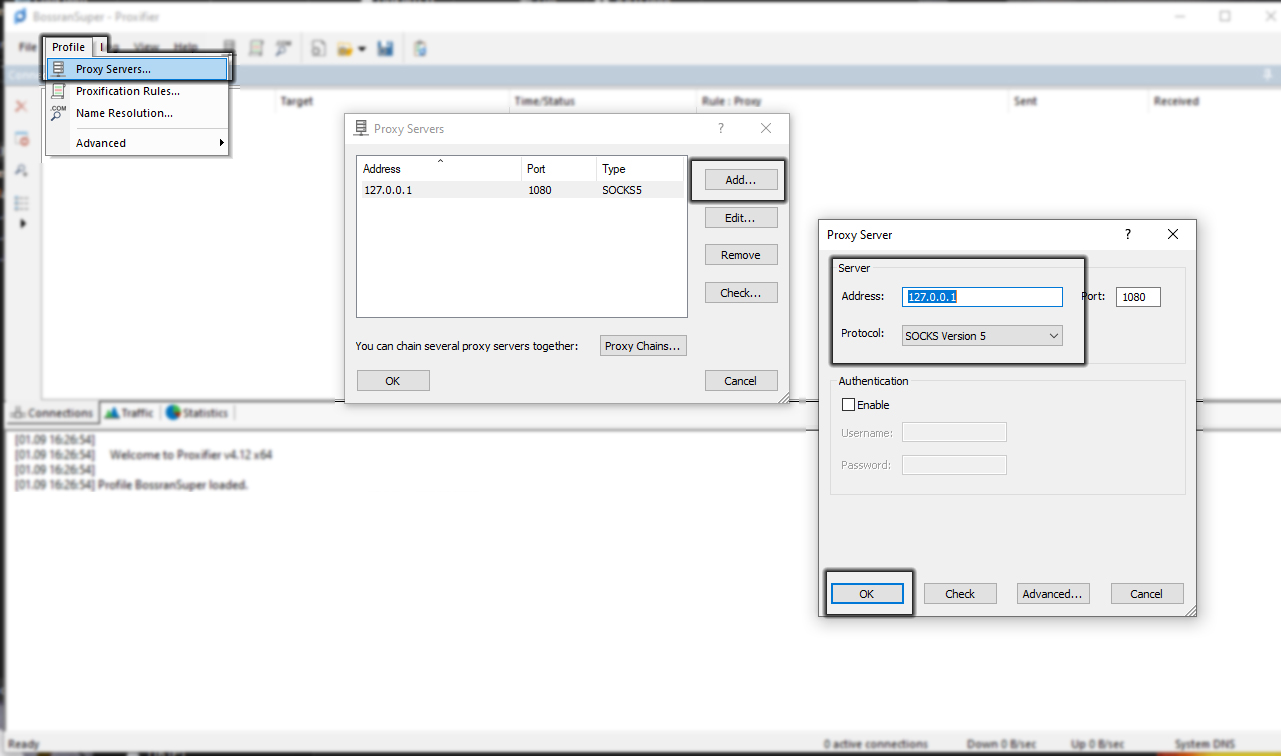The height and width of the screenshot is (756, 1281).
Task: Click the red X icon in left sidebar
Action: 21,106
